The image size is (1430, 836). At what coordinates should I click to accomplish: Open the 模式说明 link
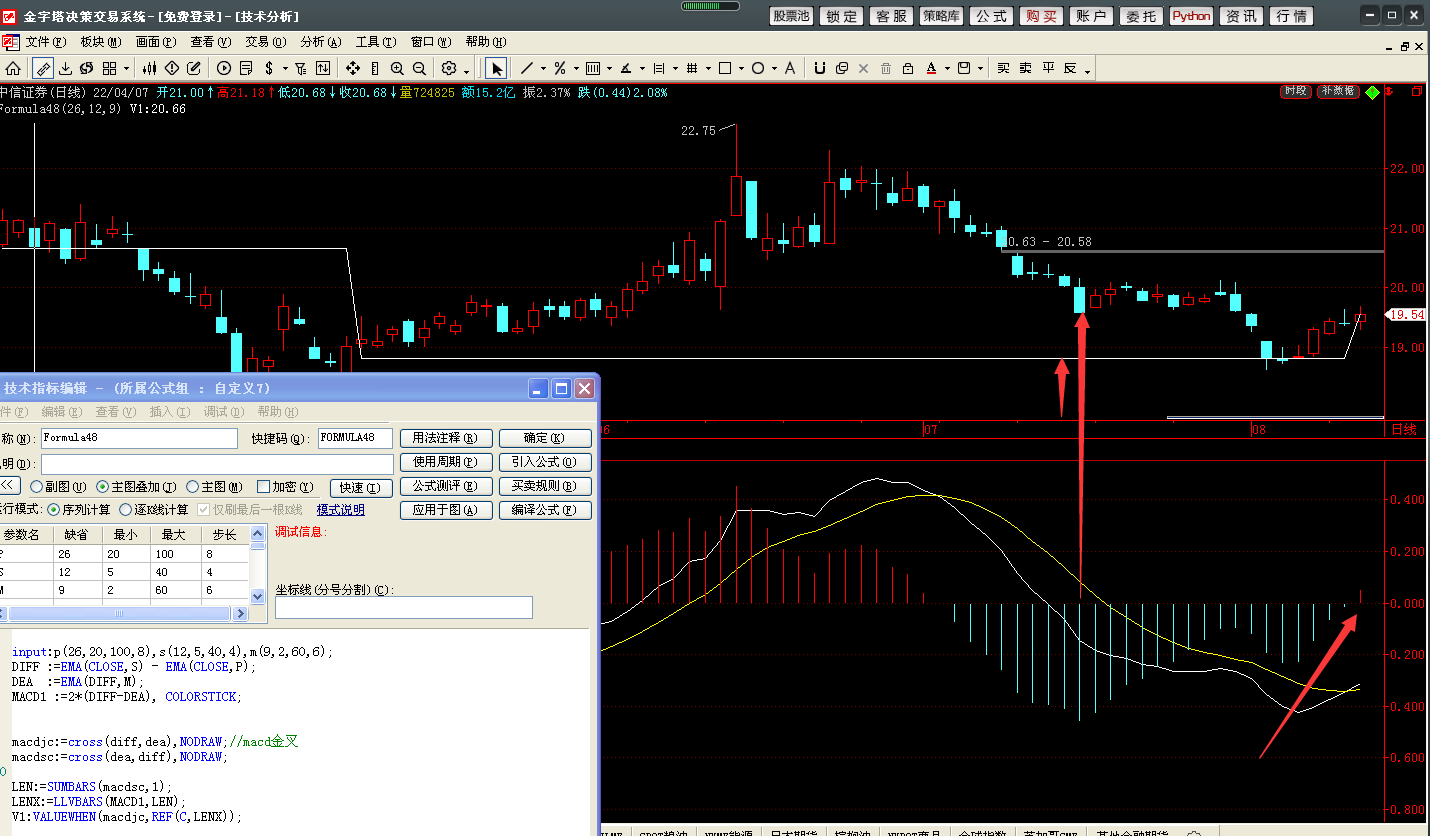pos(341,510)
